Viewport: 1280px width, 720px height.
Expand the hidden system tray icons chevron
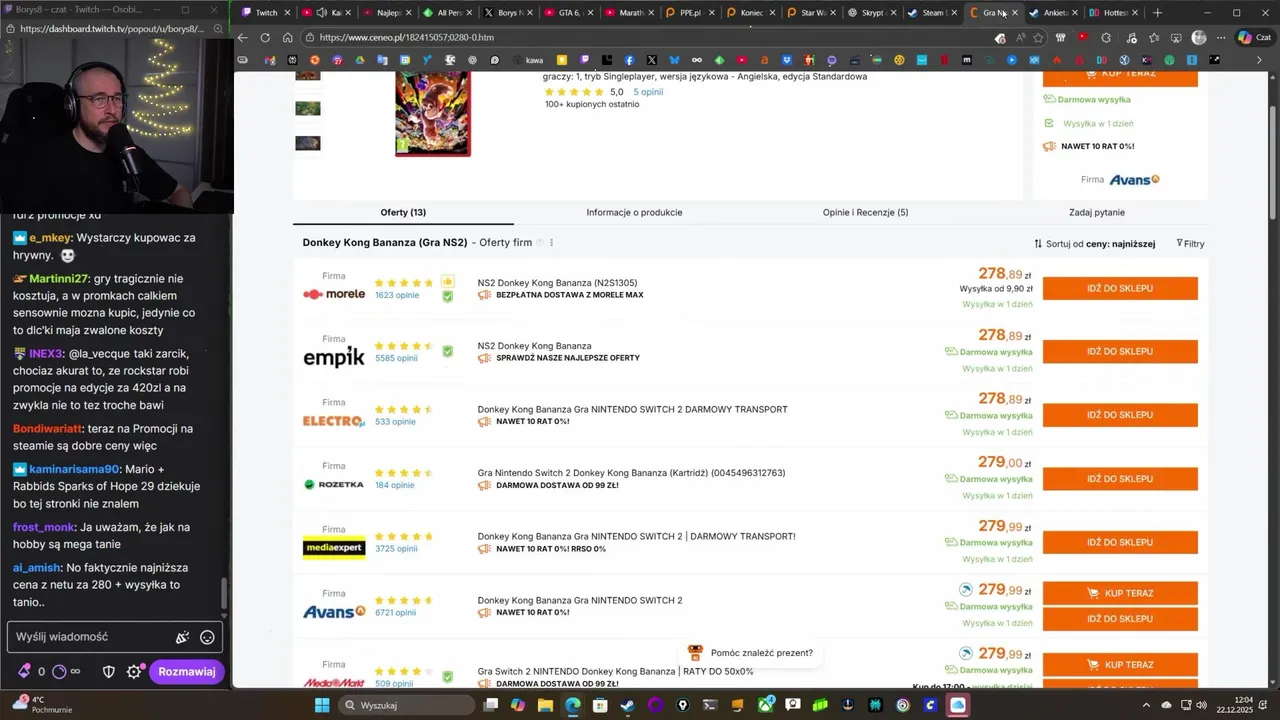[x=1146, y=705]
